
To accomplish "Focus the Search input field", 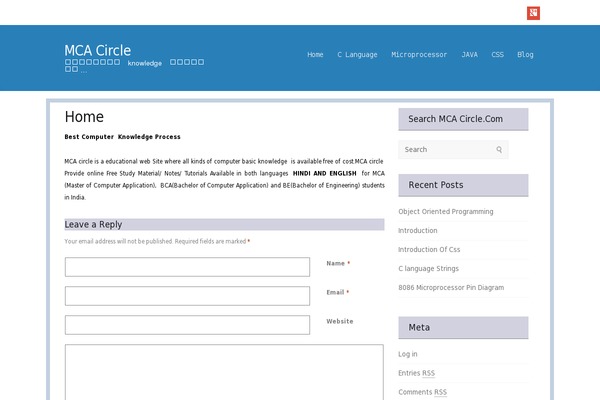I will [453, 150].
